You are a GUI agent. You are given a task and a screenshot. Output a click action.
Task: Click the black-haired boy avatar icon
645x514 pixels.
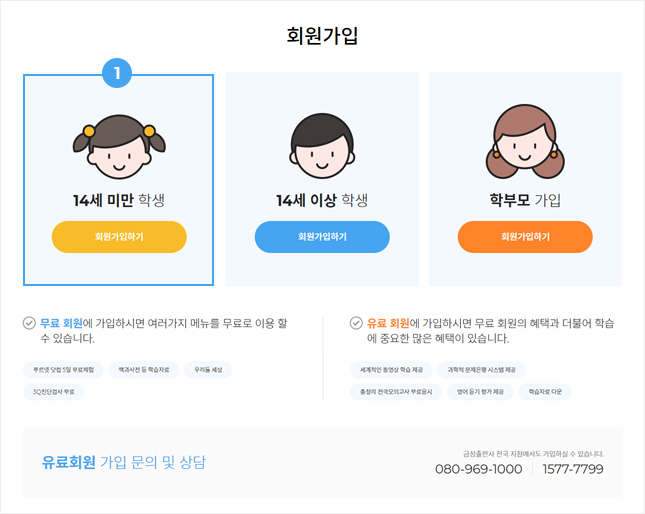(322, 146)
